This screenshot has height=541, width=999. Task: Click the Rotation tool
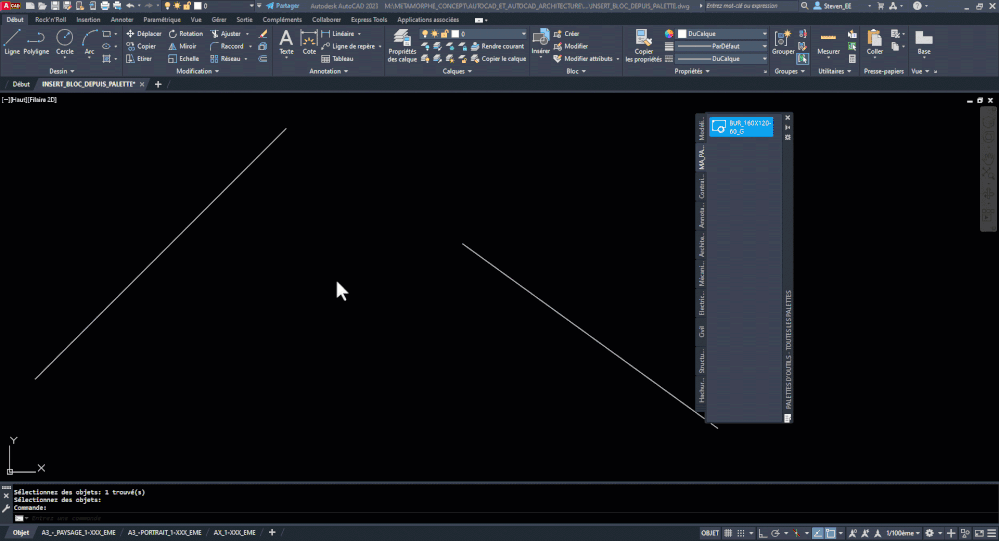185,34
